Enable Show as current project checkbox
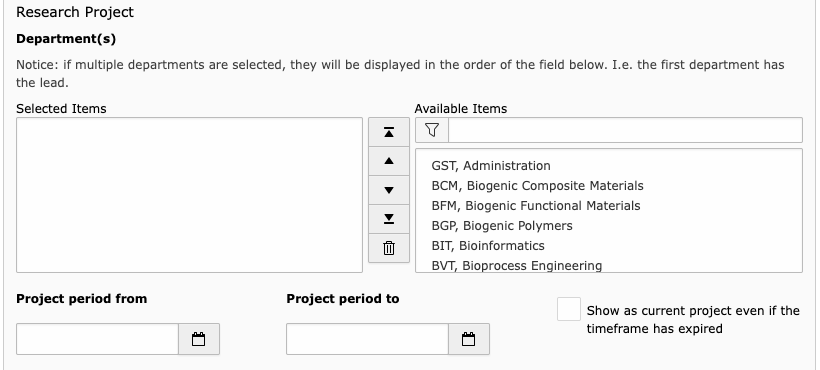 click(x=568, y=309)
